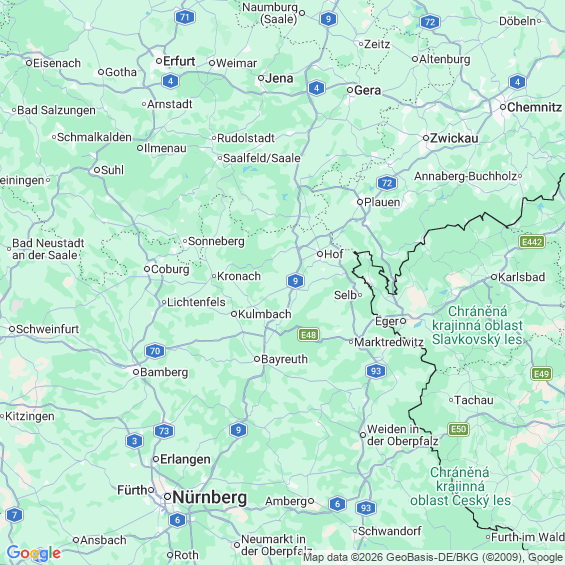
Task: Open the map data copyright notice
Action: [433, 557]
